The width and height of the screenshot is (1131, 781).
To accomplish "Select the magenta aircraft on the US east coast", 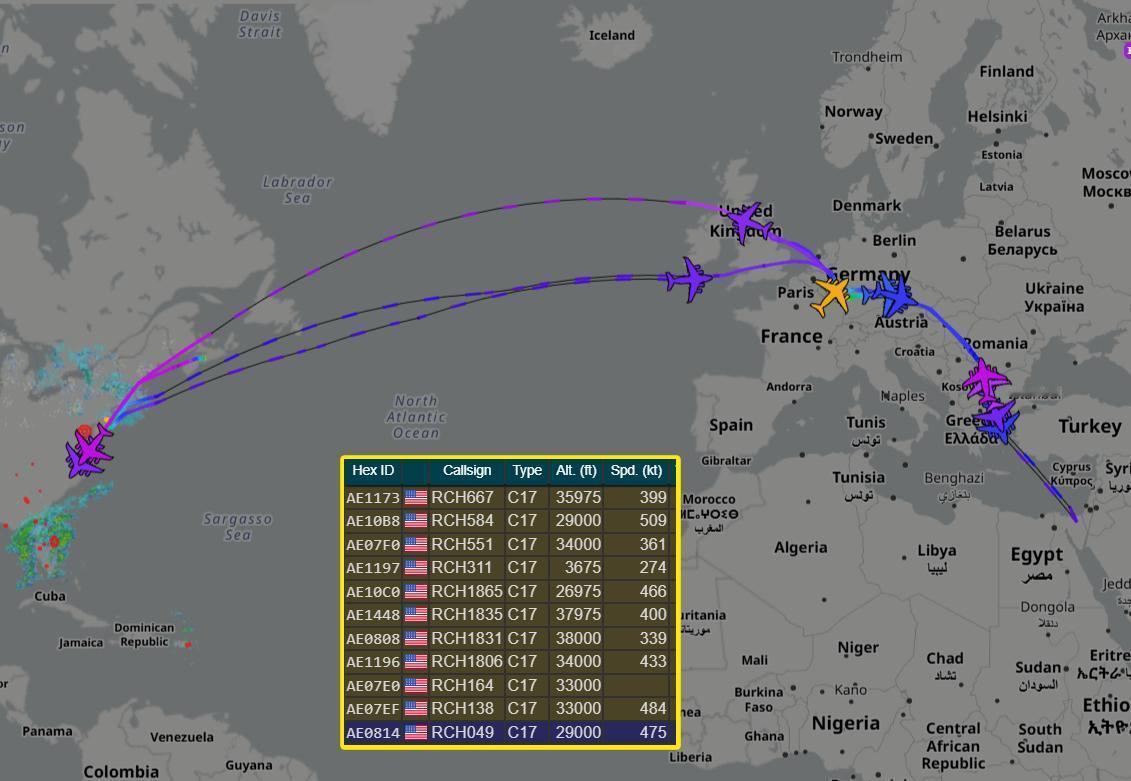I will tap(91, 446).
